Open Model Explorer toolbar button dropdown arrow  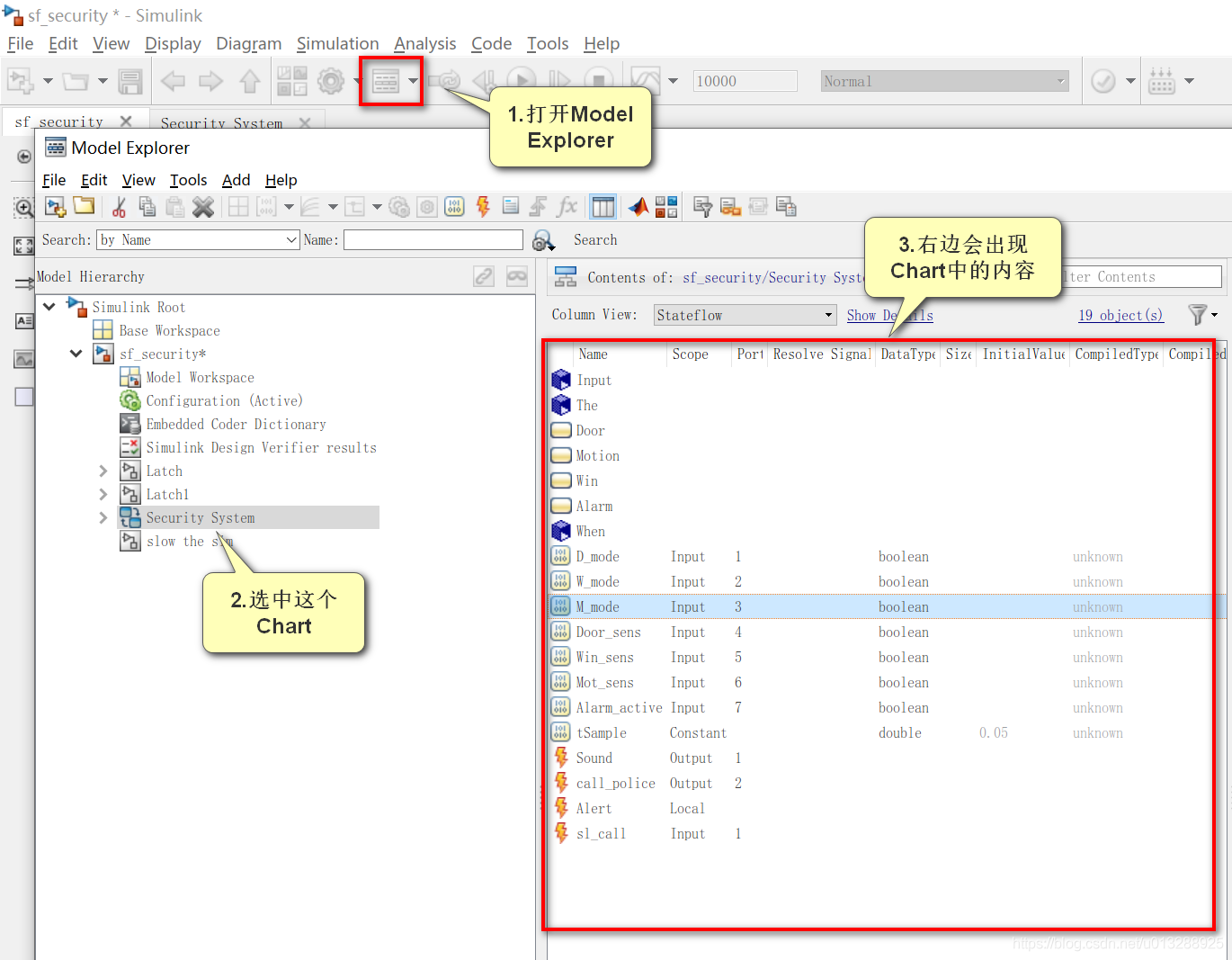(x=413, y=81)
